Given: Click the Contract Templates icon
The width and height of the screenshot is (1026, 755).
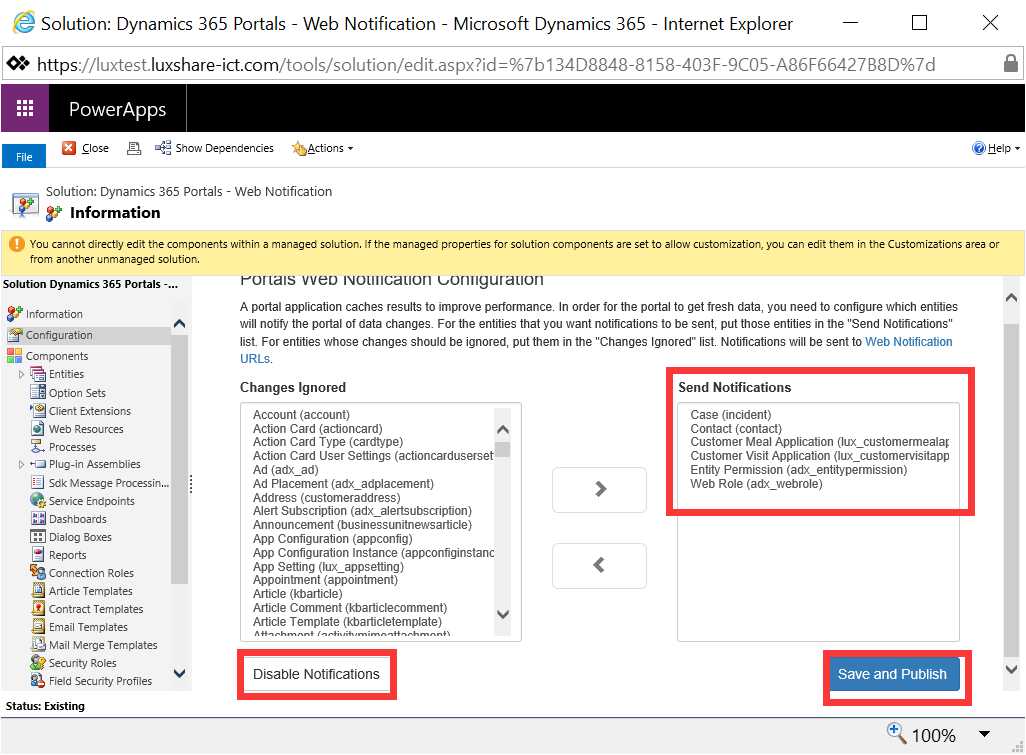Looking at the screenshot, I should [38, 608].
